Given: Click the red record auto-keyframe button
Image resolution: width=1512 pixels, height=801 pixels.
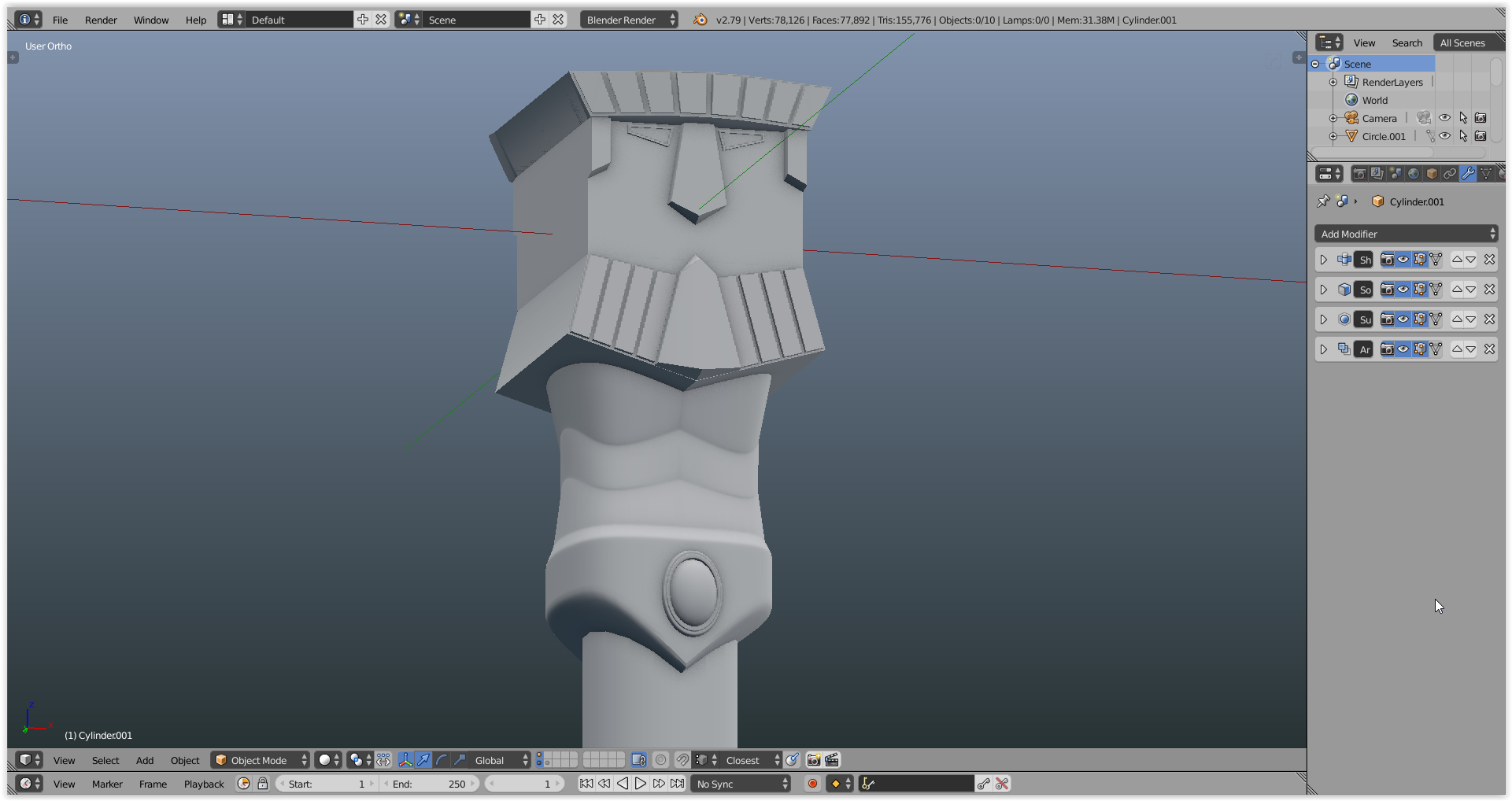Looking at the screenshot, I should 812,784.
